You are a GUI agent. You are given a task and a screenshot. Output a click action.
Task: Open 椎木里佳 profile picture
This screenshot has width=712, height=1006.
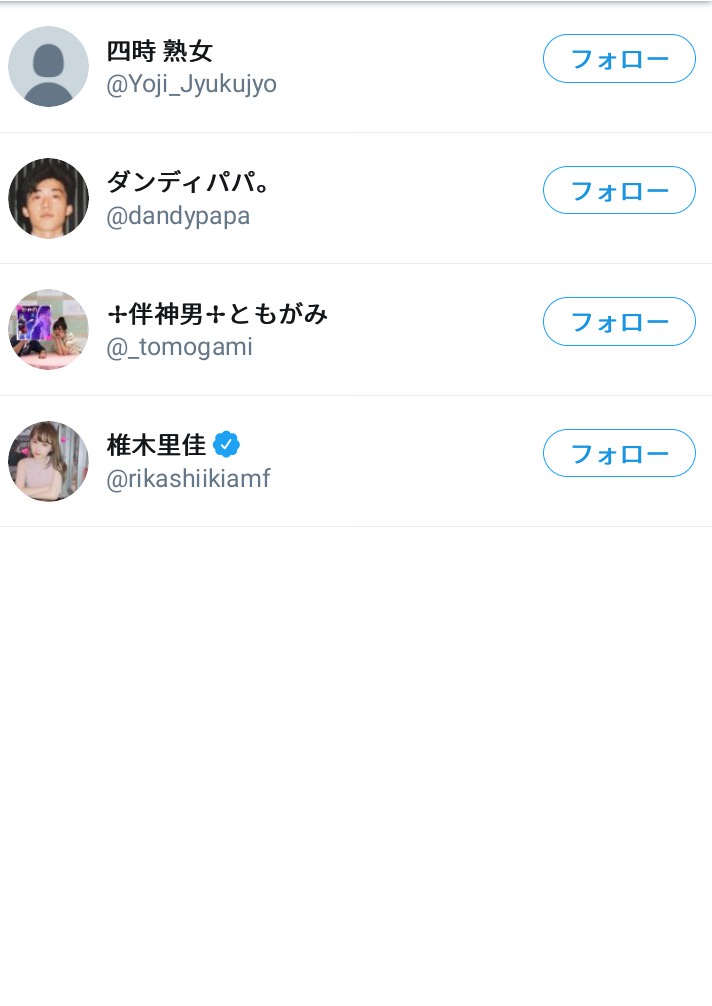tap(48, 461)
